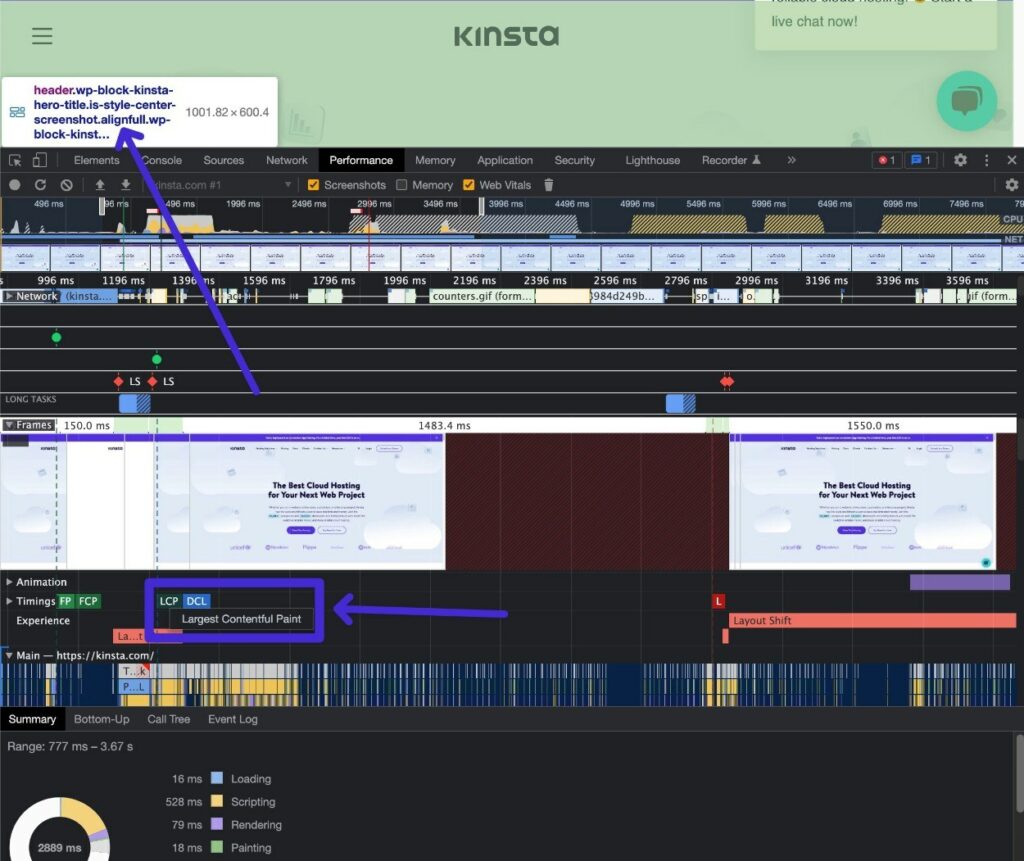
Task: Clear the current performance recording
Action: tap(64, 185)
